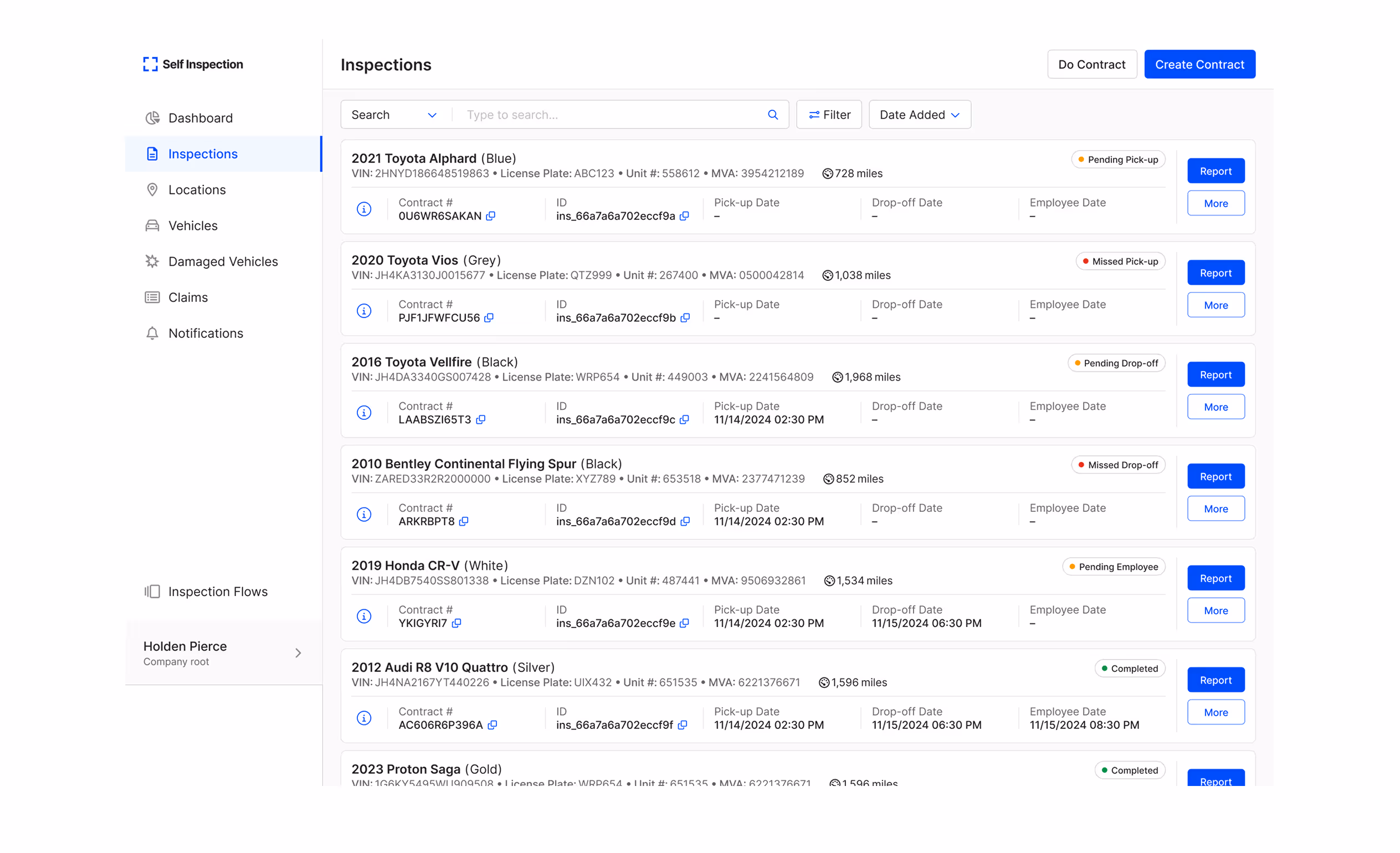Open the info icon for Toyota Alphard
The image size is (1400, 853).
(x=364, y=209)
